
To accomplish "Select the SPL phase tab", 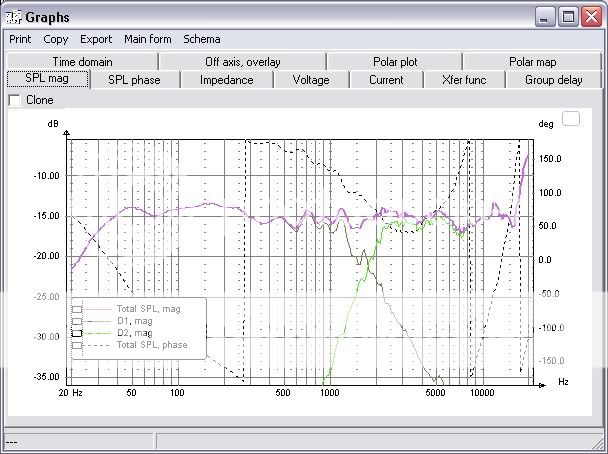I will click(x=134, y=80).
